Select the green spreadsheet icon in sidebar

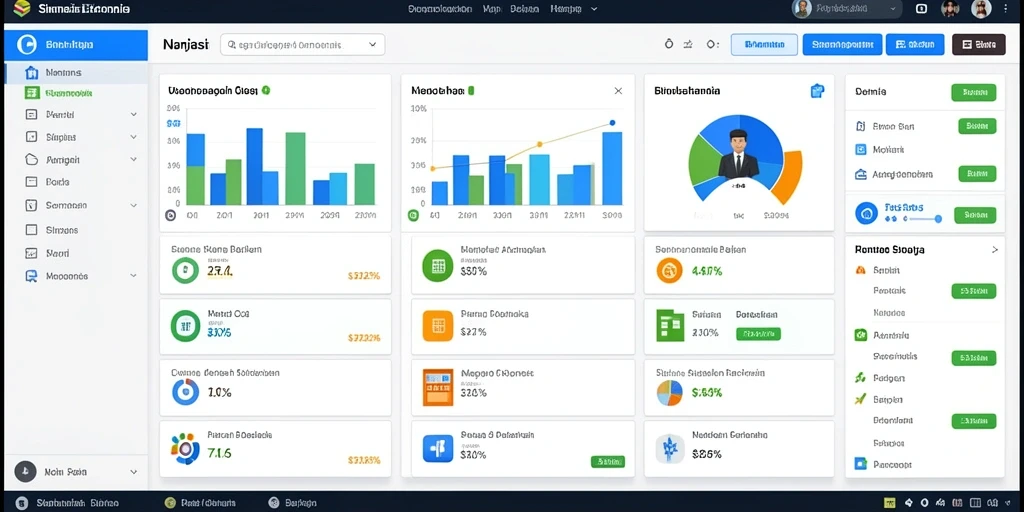[31, 93]
